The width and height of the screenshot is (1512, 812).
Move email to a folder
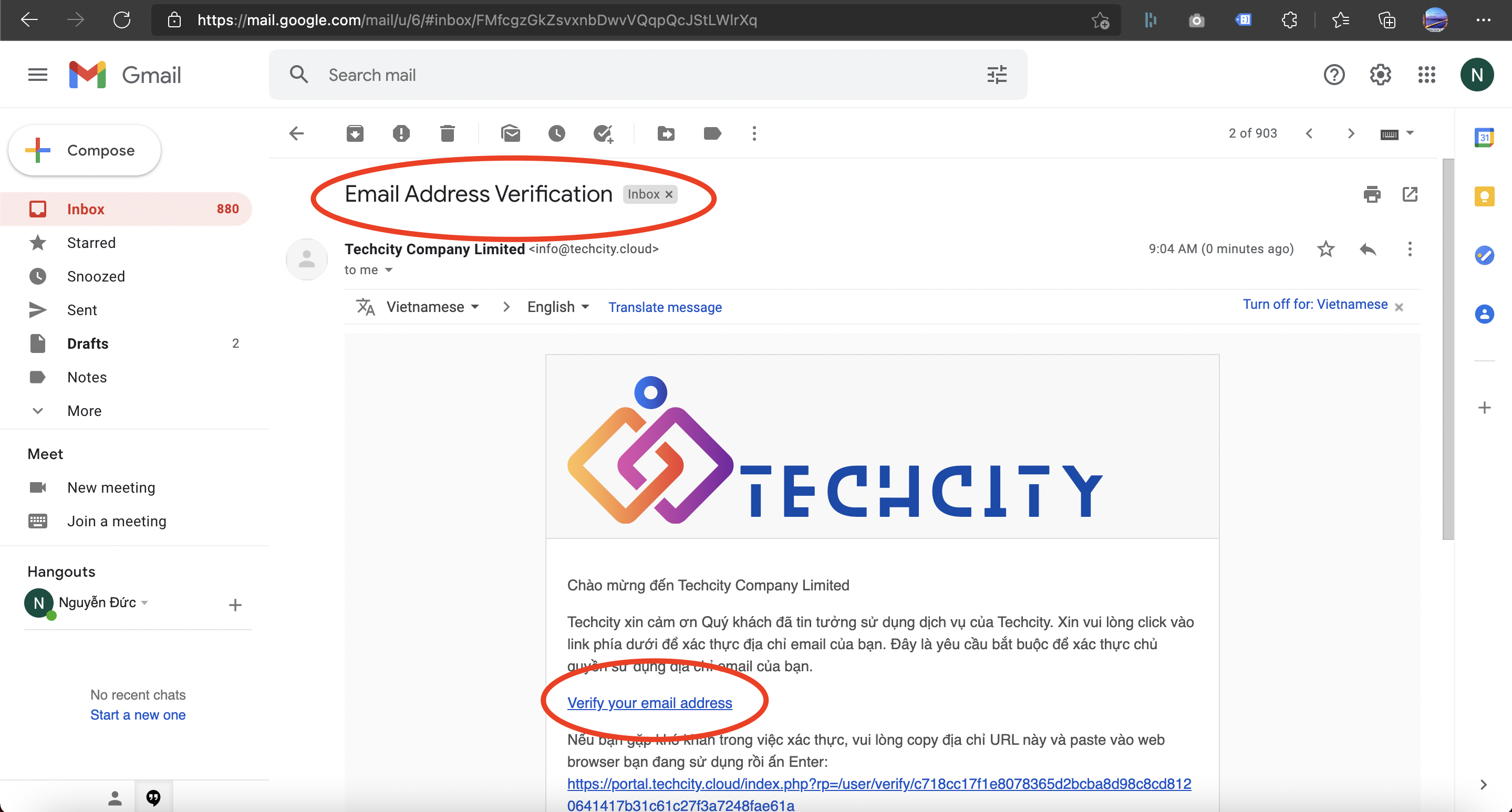point(666,133)
